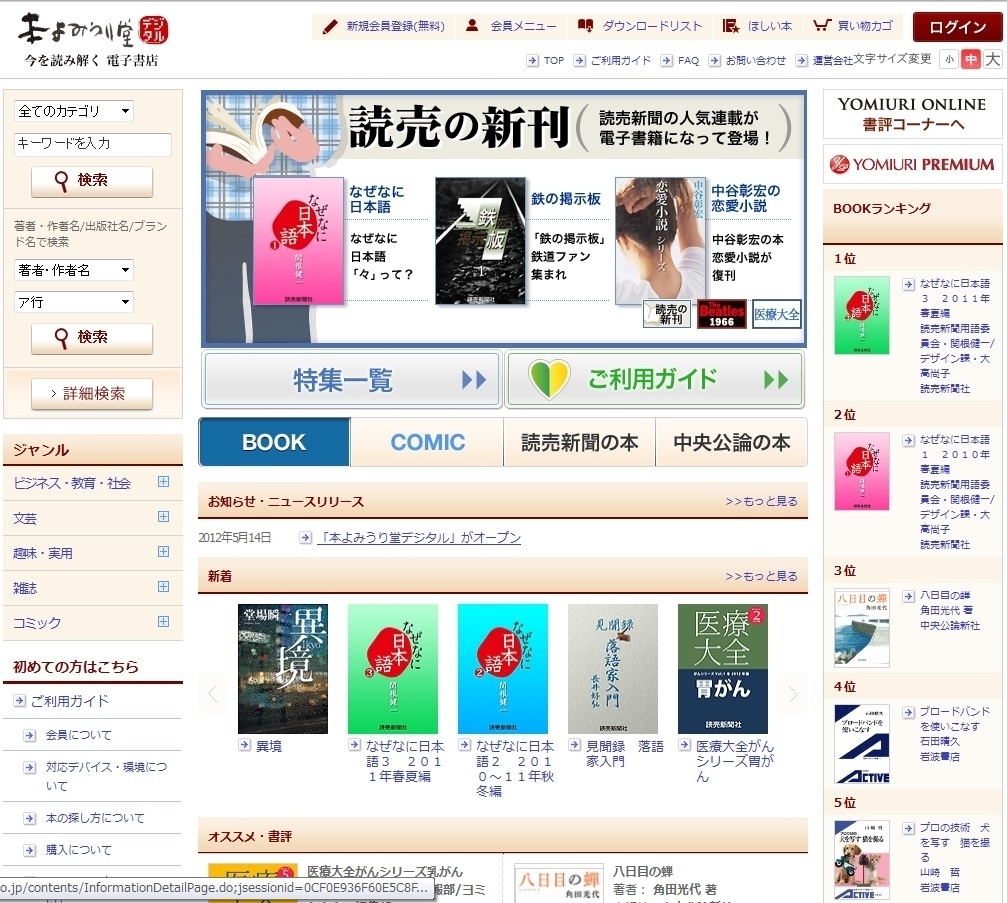Click the キーワードを入力 search field
1007x903 pixels.
pyautogui.click(x=92, y=144)
